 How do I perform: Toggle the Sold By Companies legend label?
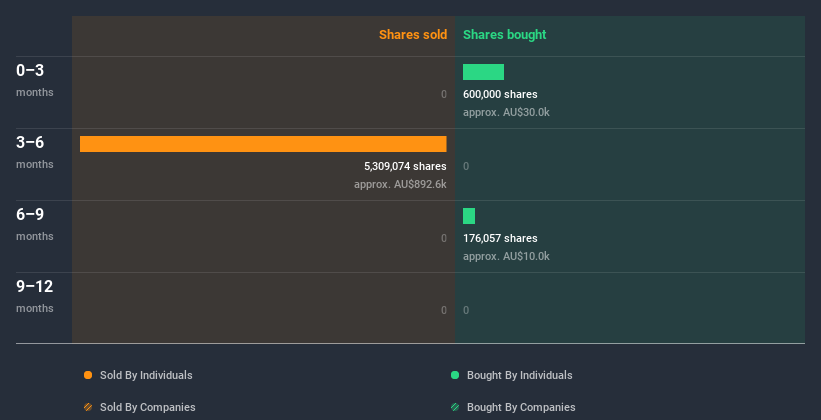point(148,407)
